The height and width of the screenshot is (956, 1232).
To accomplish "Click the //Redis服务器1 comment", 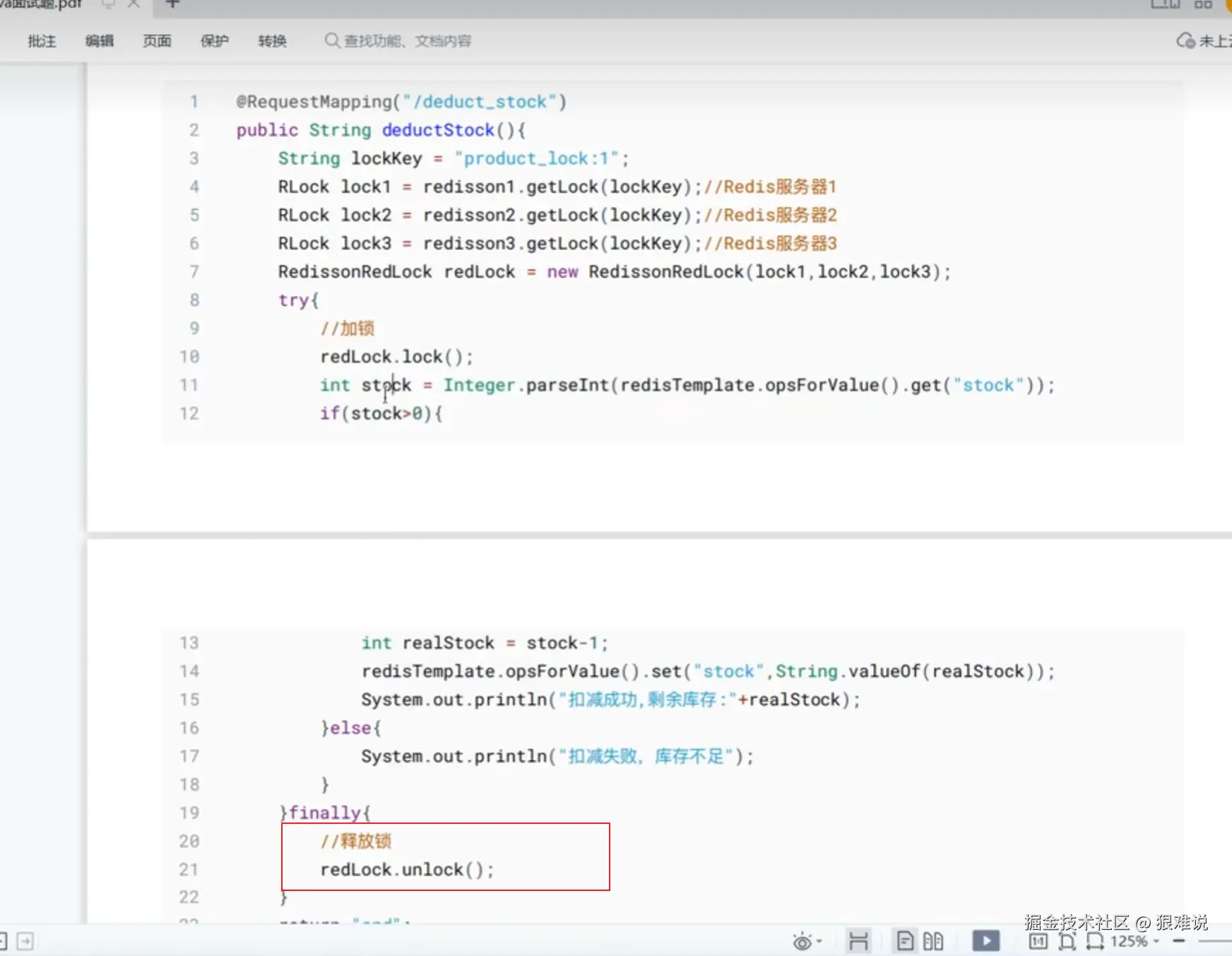I will (771, 187).
